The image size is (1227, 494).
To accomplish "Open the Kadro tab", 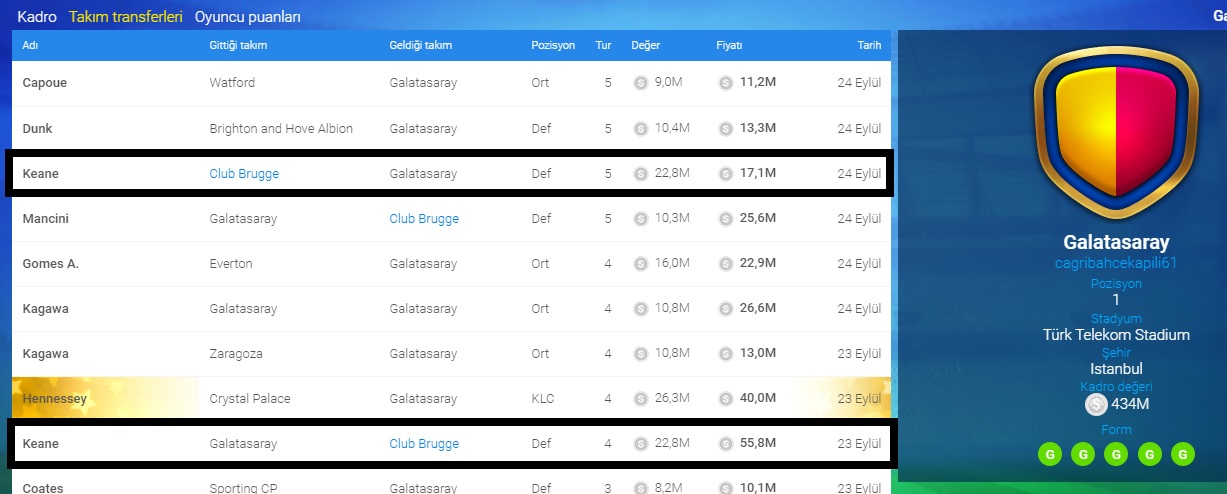I will (x=37, y=17).
